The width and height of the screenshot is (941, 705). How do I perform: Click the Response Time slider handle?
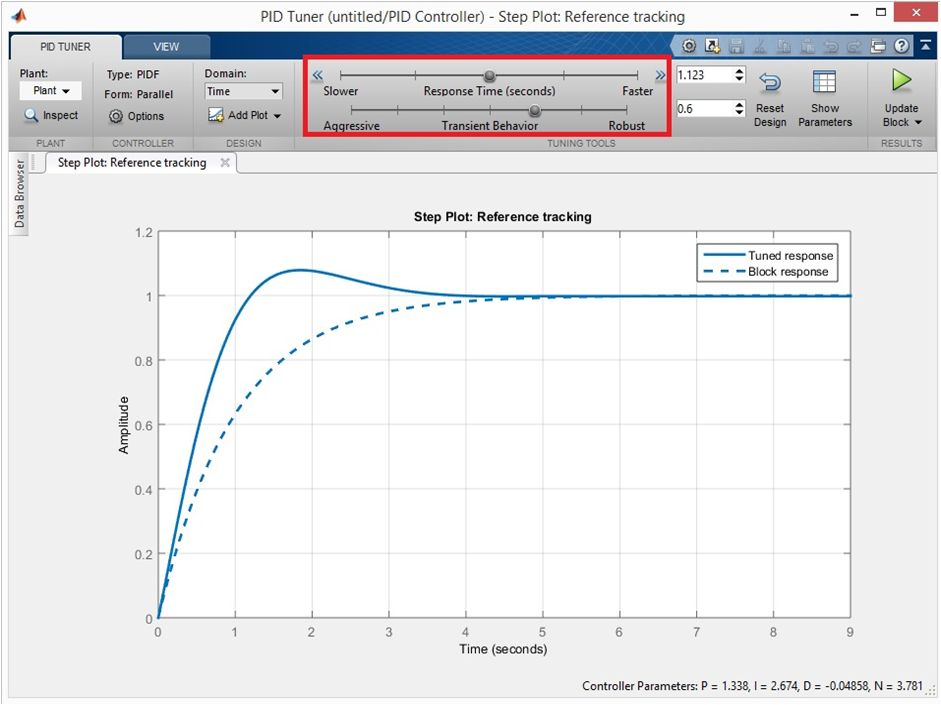pos(490,76)
